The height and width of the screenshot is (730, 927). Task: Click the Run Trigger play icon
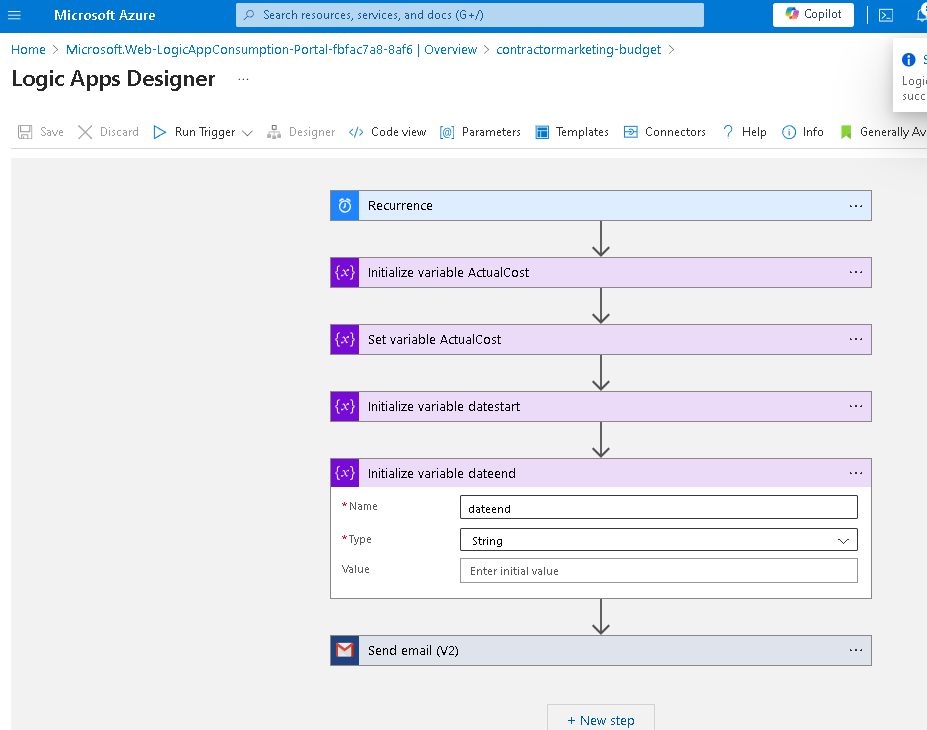pos(160,132)
